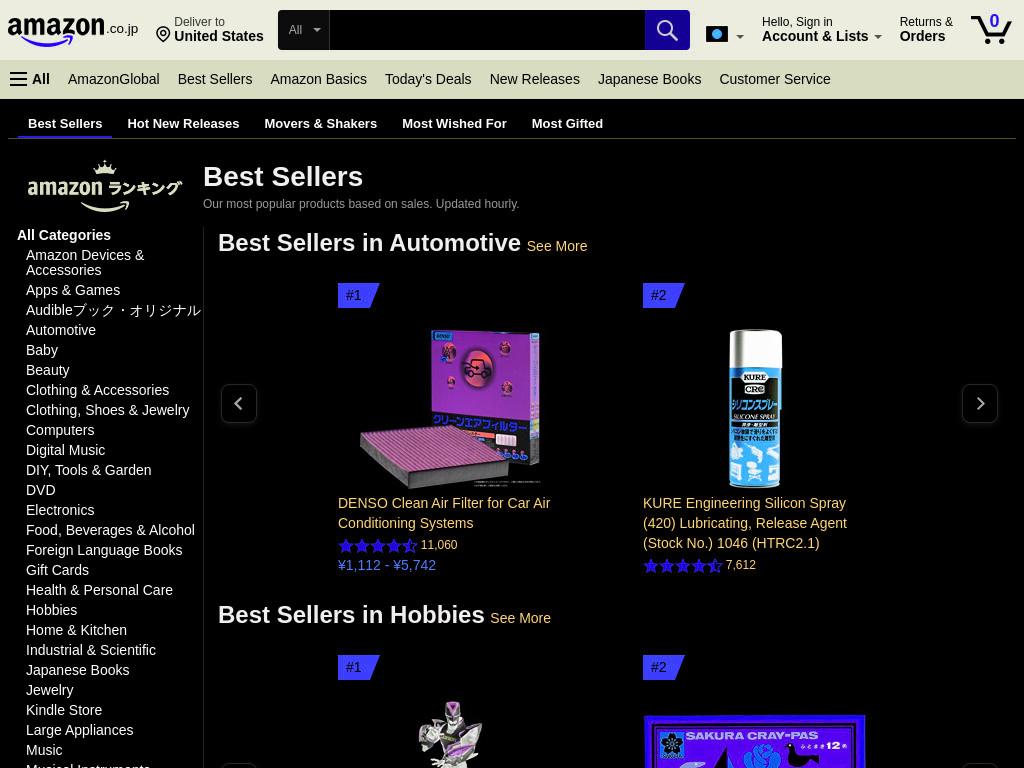Screen dimensions: 1024x768
Task: Click the magnifying glass search button
Action: tap(667, 30)
